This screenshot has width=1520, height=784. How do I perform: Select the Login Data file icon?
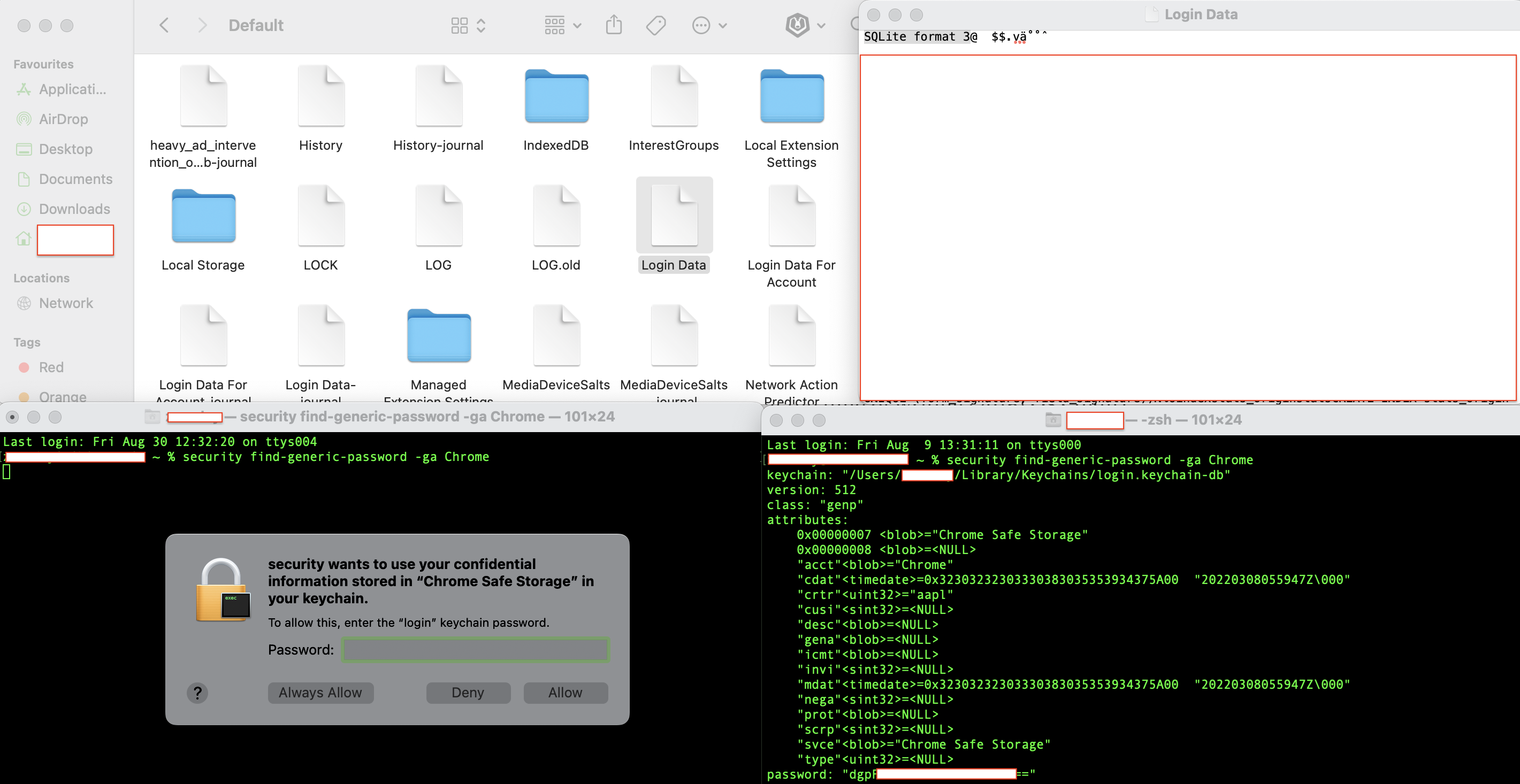(674, 216)
